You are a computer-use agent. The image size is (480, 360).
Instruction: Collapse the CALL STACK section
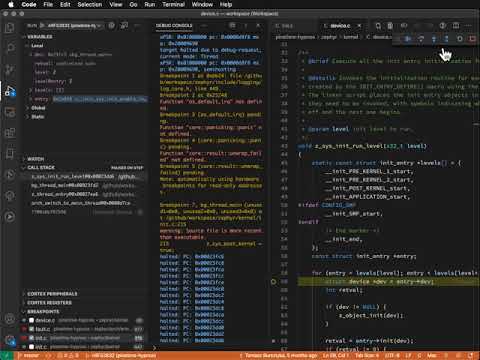[x=41, y=167]
